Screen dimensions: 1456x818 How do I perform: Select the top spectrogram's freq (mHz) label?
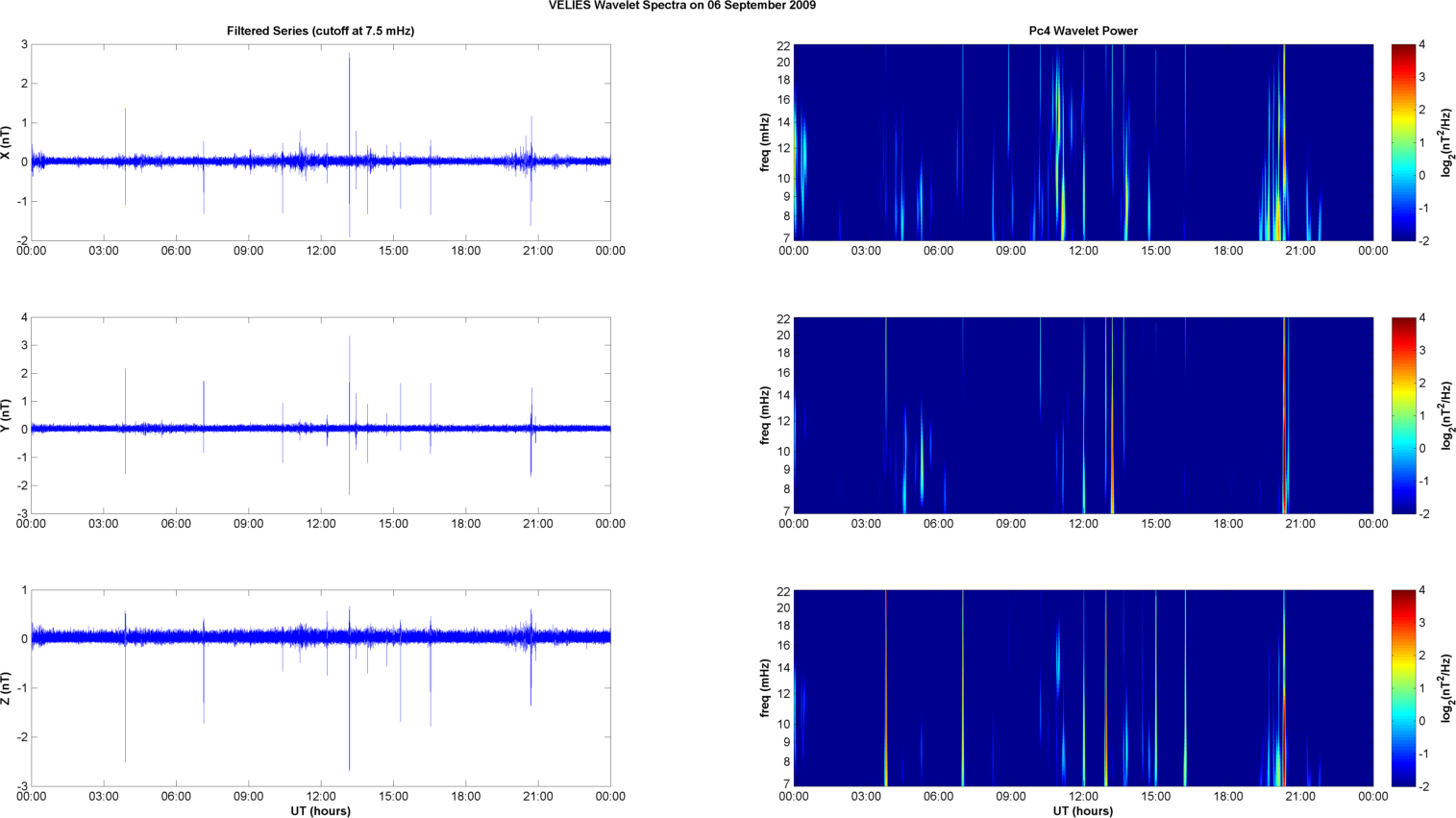(765, 142)
